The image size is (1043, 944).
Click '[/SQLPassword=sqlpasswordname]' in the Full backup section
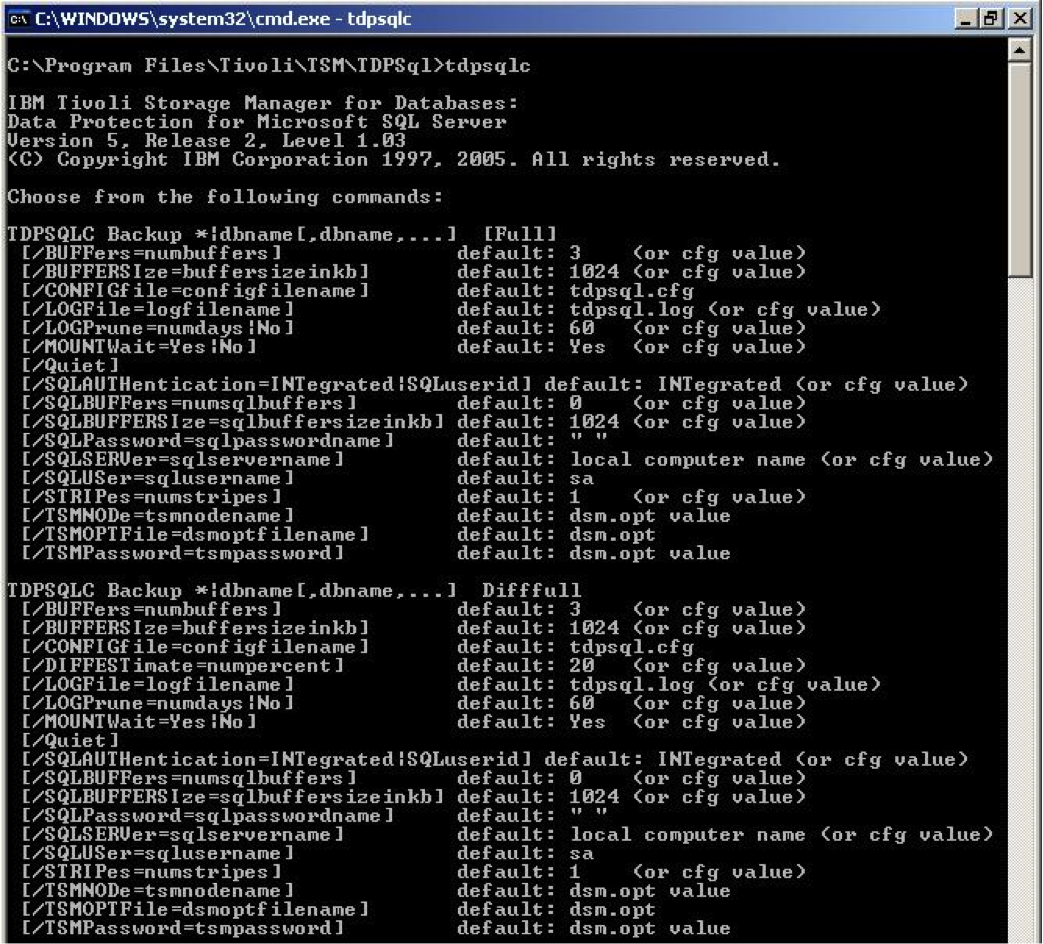[208, 440]
